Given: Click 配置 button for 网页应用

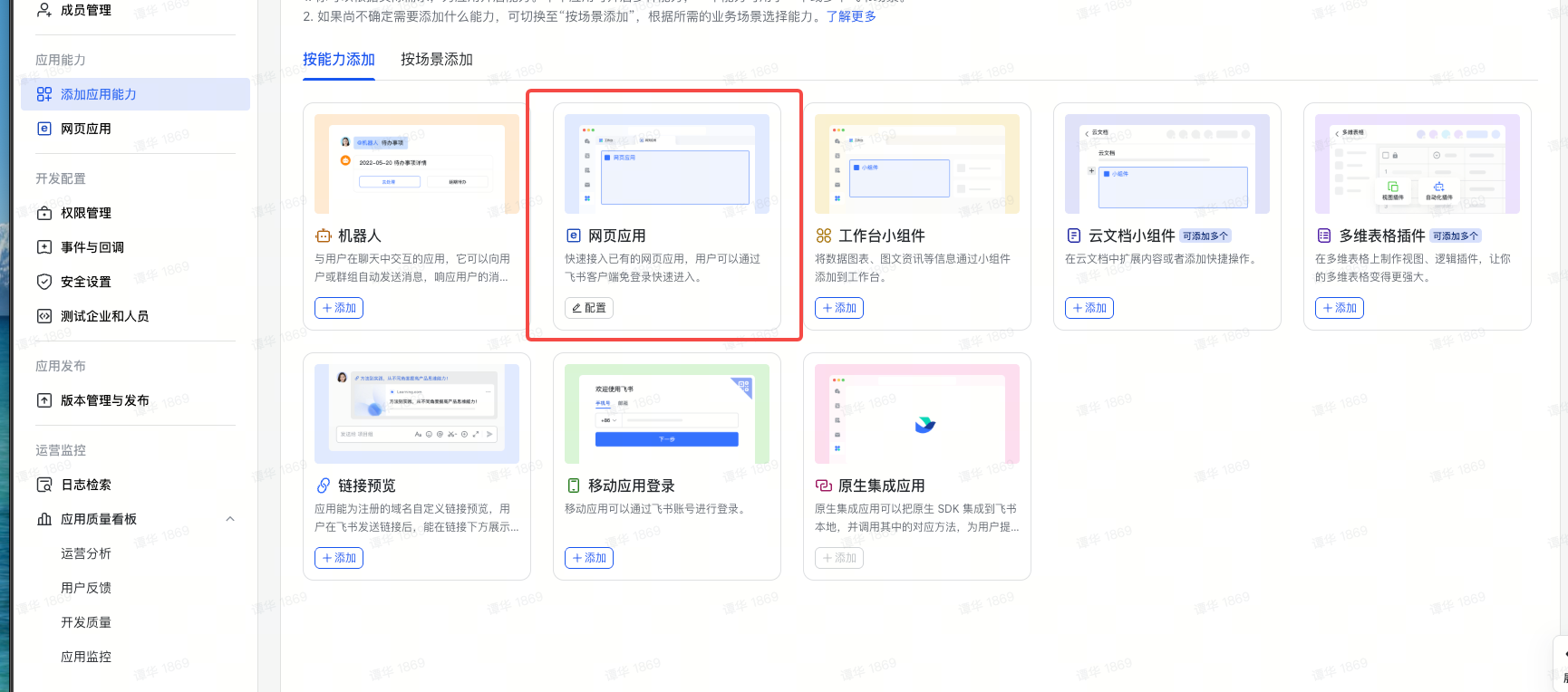Looking at the screenshot, I should click(589, 308).
